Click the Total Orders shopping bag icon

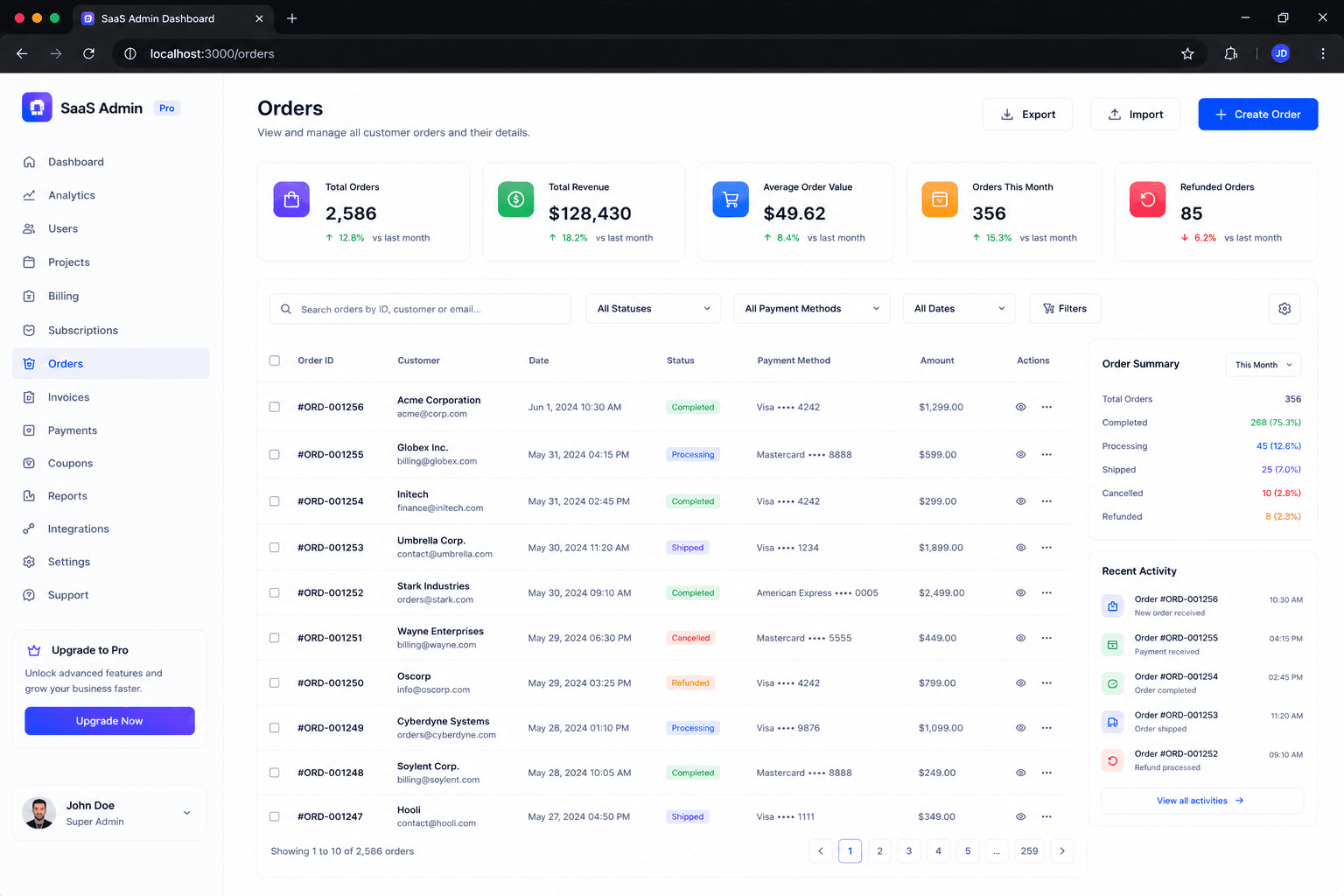click(291, 199)
